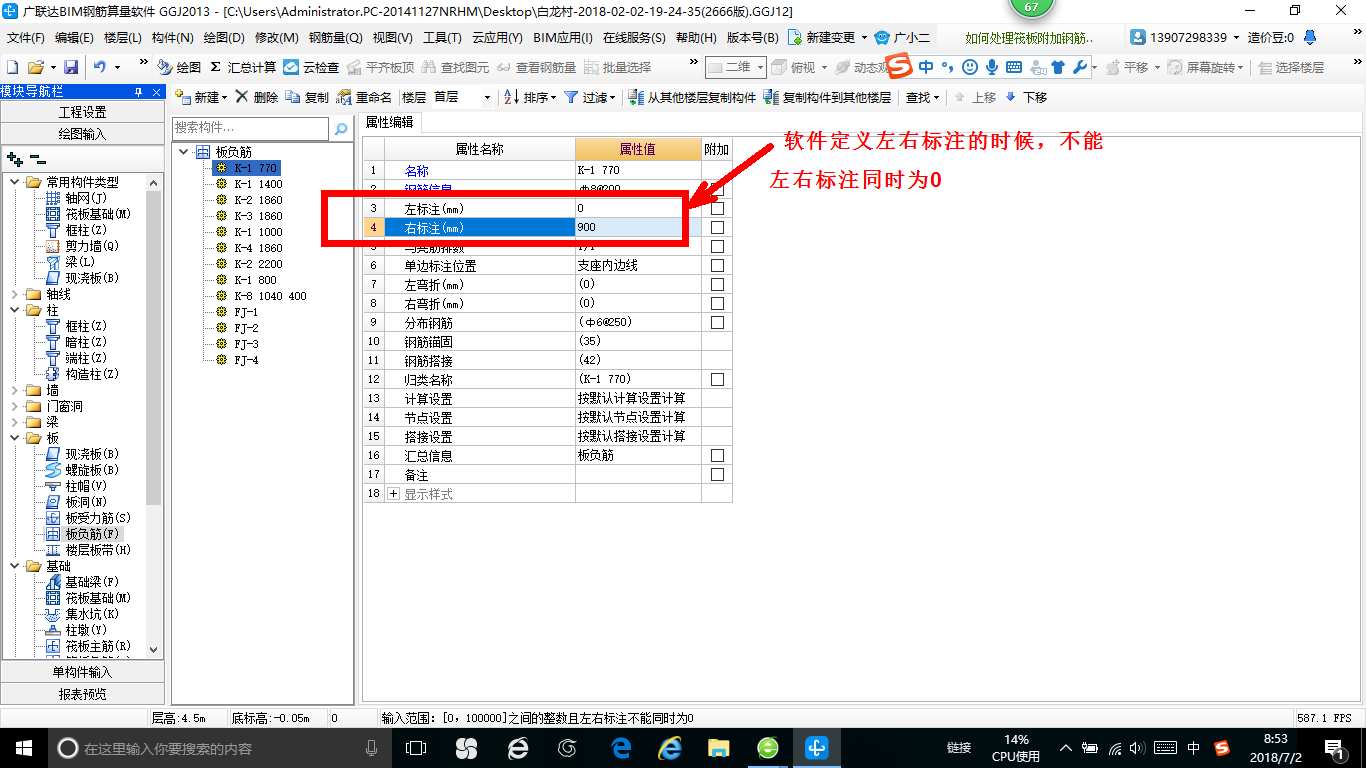Click 报表预览 button

click(x=82, y=694)
